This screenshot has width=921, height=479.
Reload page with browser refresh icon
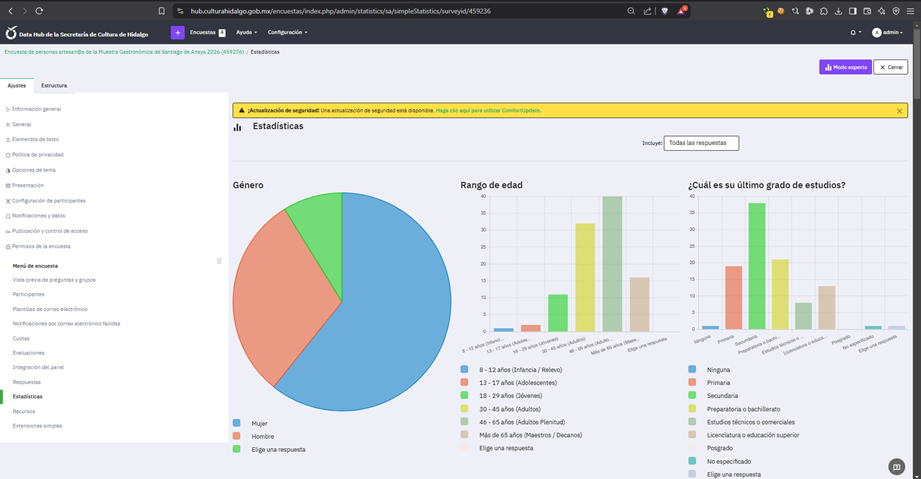[x=39, y=11]
